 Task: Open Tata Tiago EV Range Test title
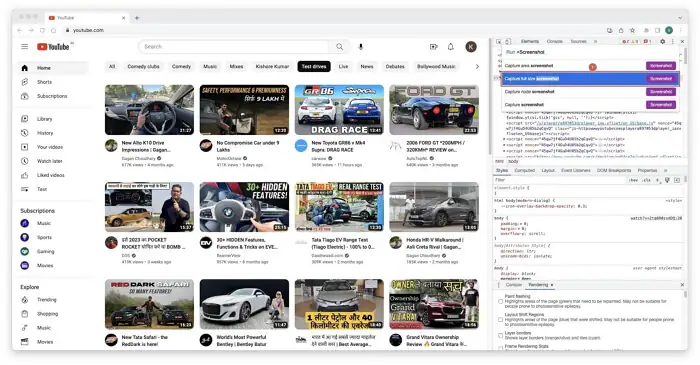[343, 243]
